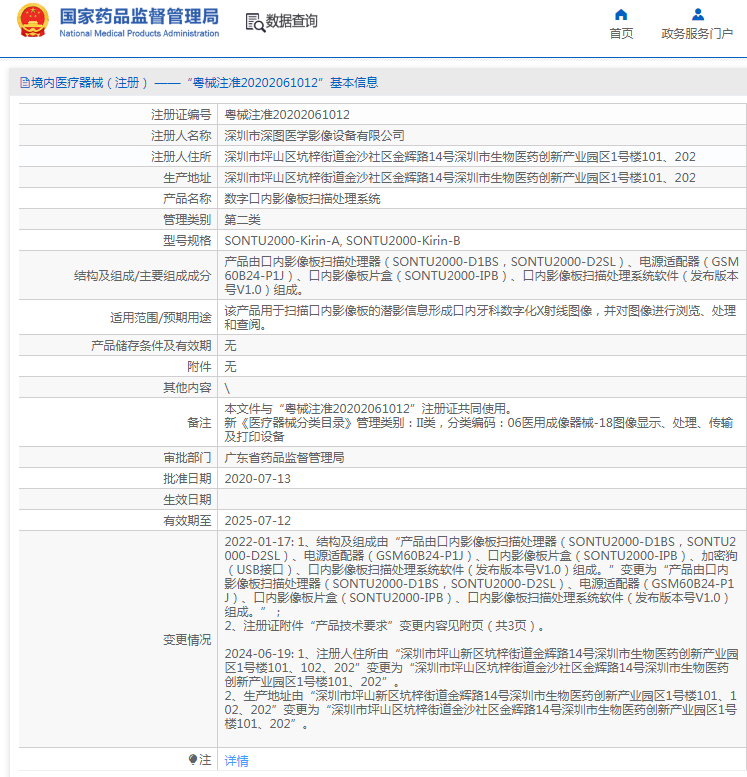747x777 pixels.
Task: Click the 注册人名称 row label
Action: 181,136
